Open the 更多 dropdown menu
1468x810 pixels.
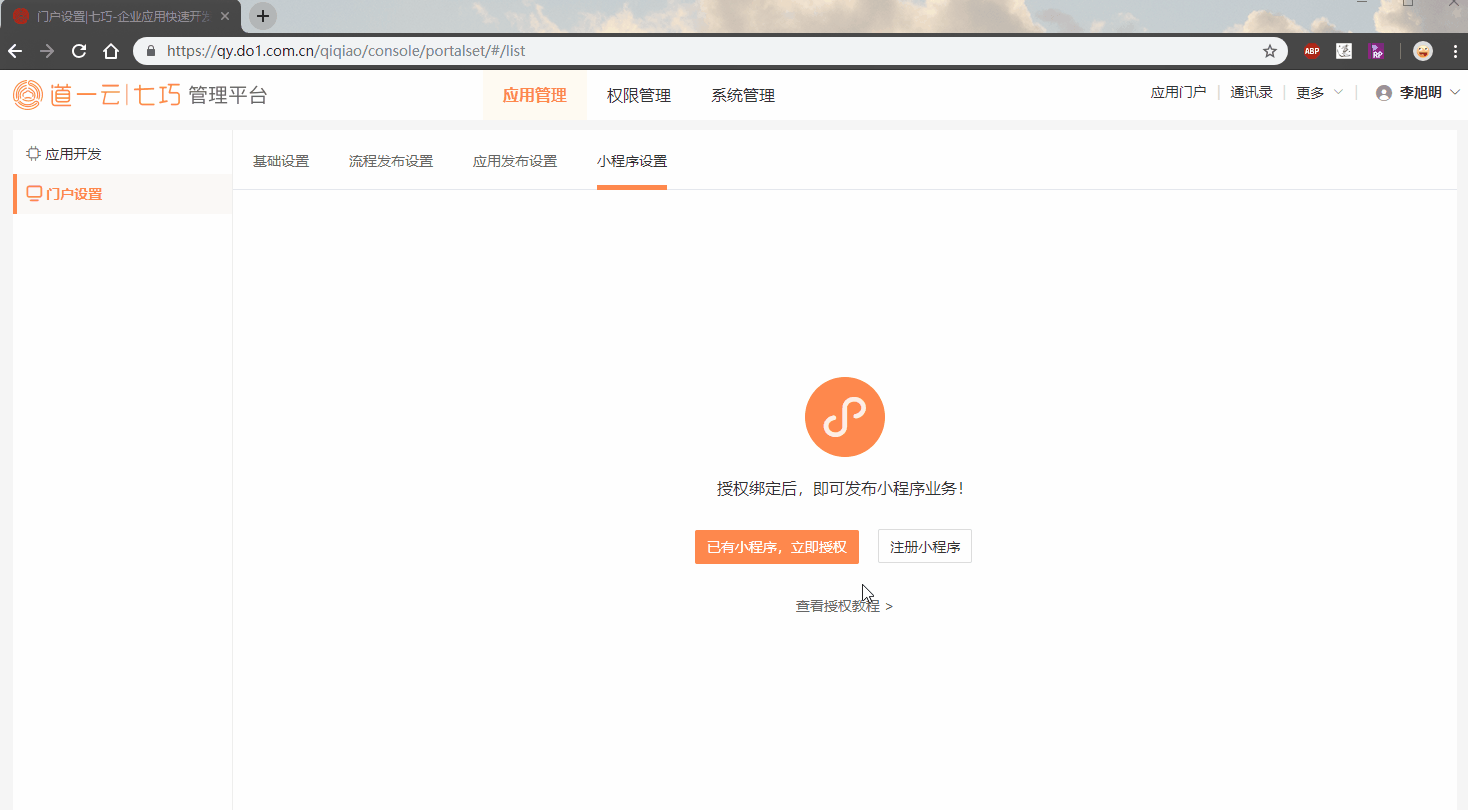[1312, 92]
